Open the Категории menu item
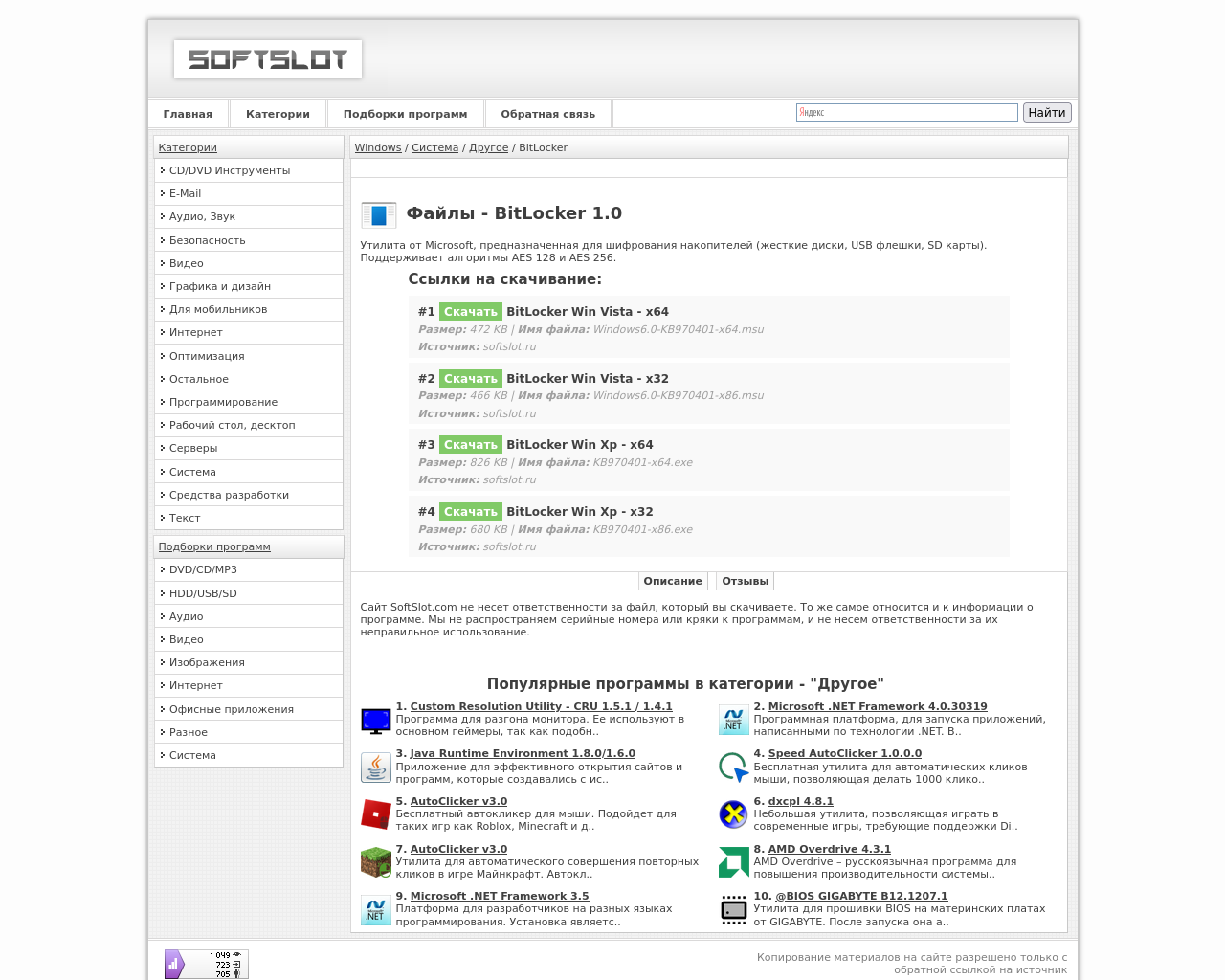Screen dimensions: 1225x980 tap(278, 114)
